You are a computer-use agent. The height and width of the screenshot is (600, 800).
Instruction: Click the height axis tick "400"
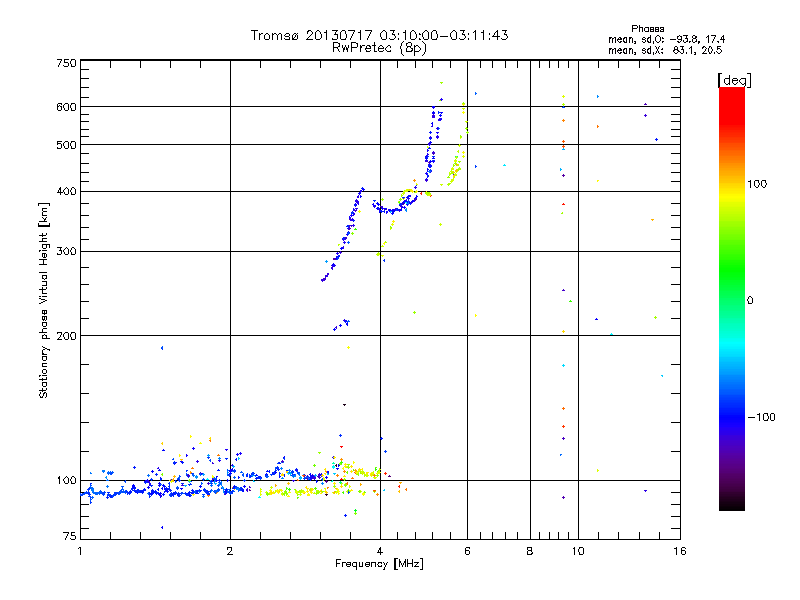coord(67,191)
